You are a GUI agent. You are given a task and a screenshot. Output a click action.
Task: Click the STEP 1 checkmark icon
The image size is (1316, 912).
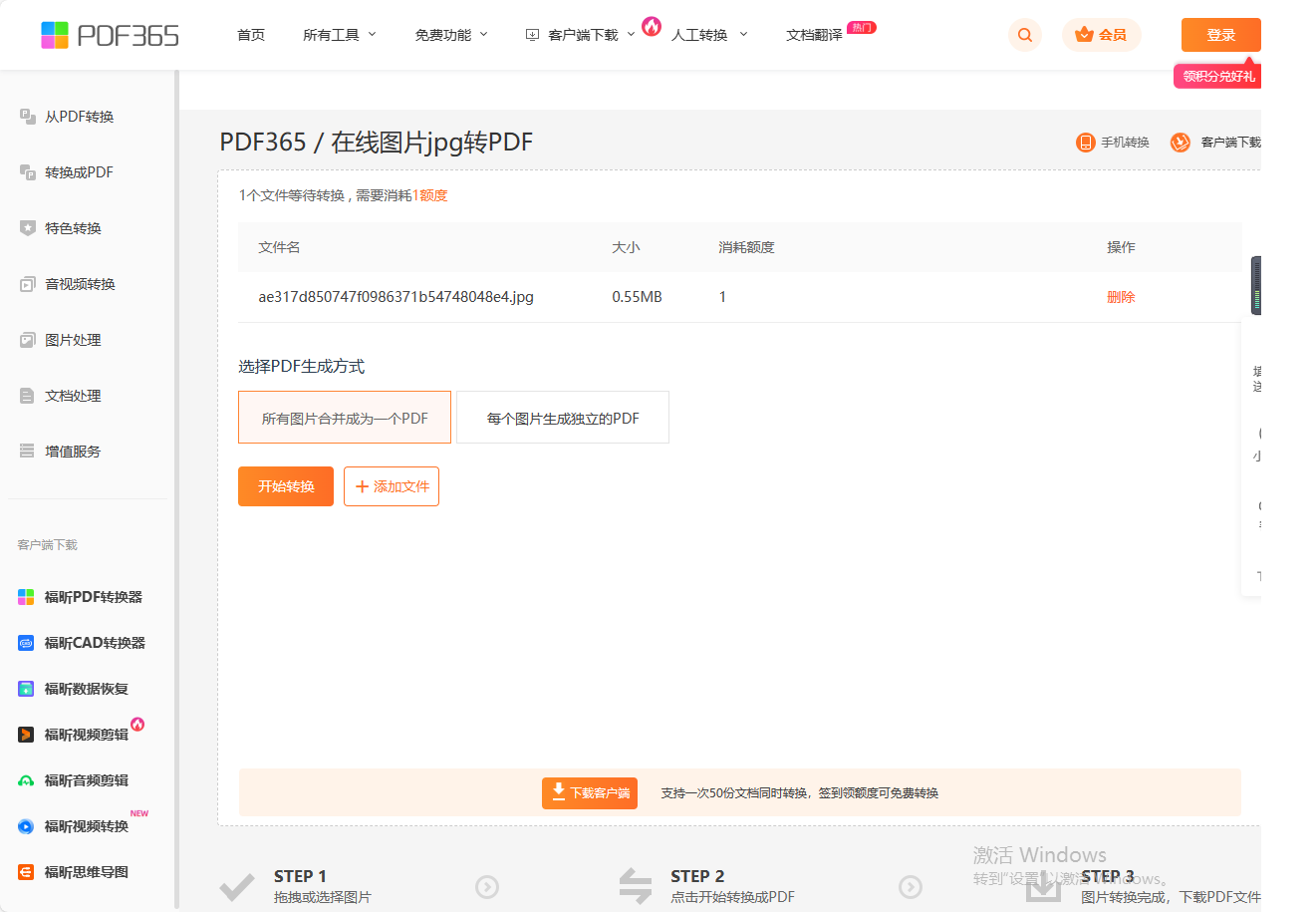tap(237, 886)
